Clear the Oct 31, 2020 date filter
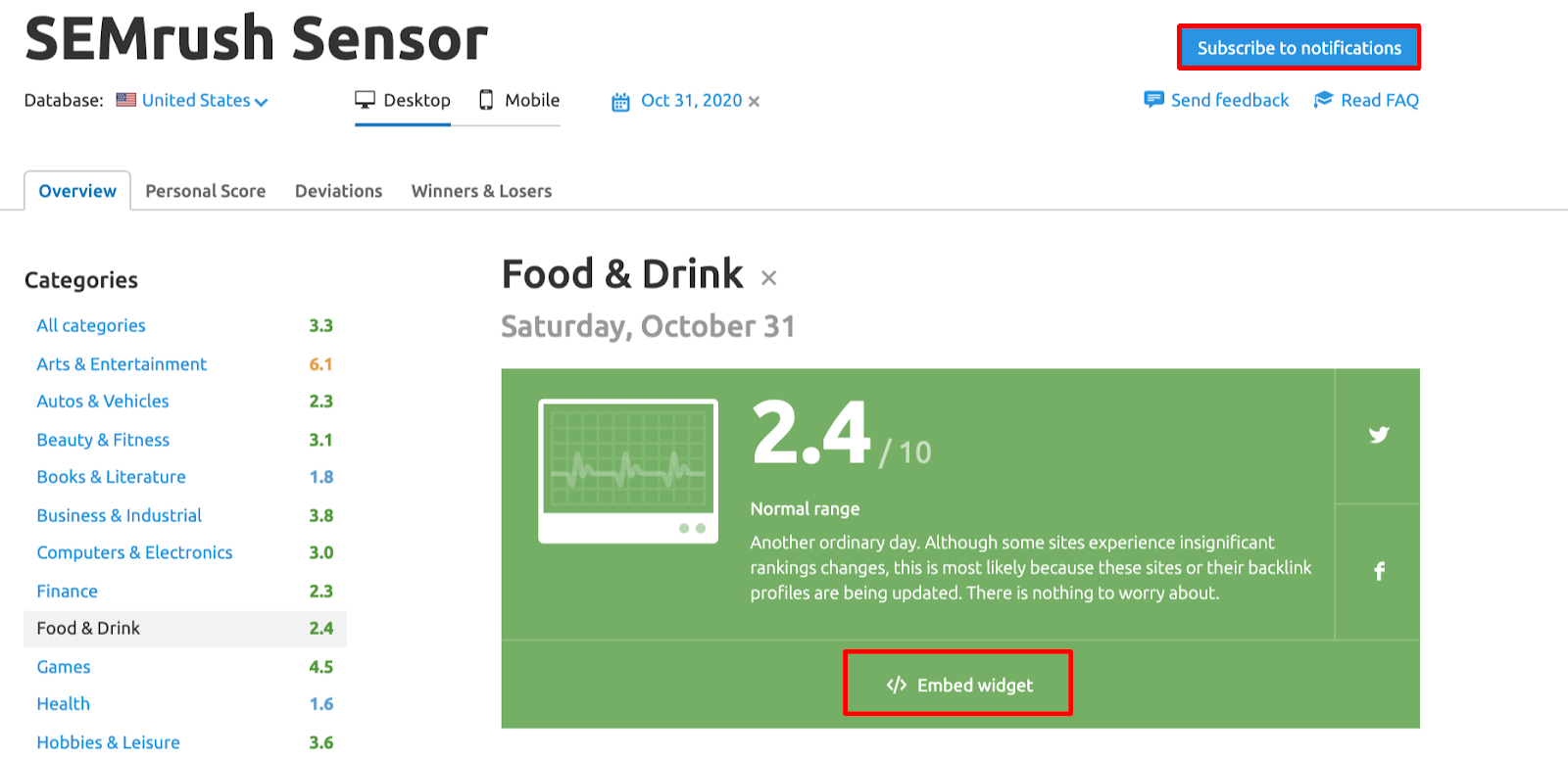 (754, 101)
